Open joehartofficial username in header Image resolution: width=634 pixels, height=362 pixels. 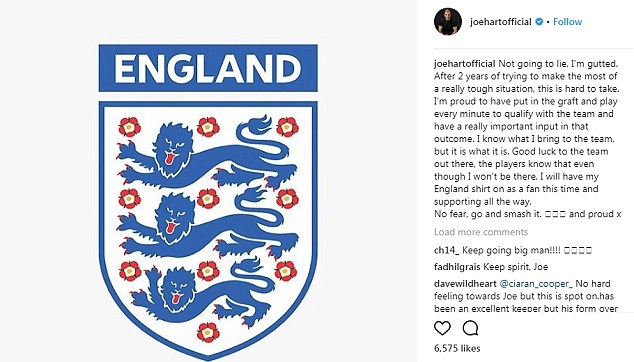(x=501, y=22)
